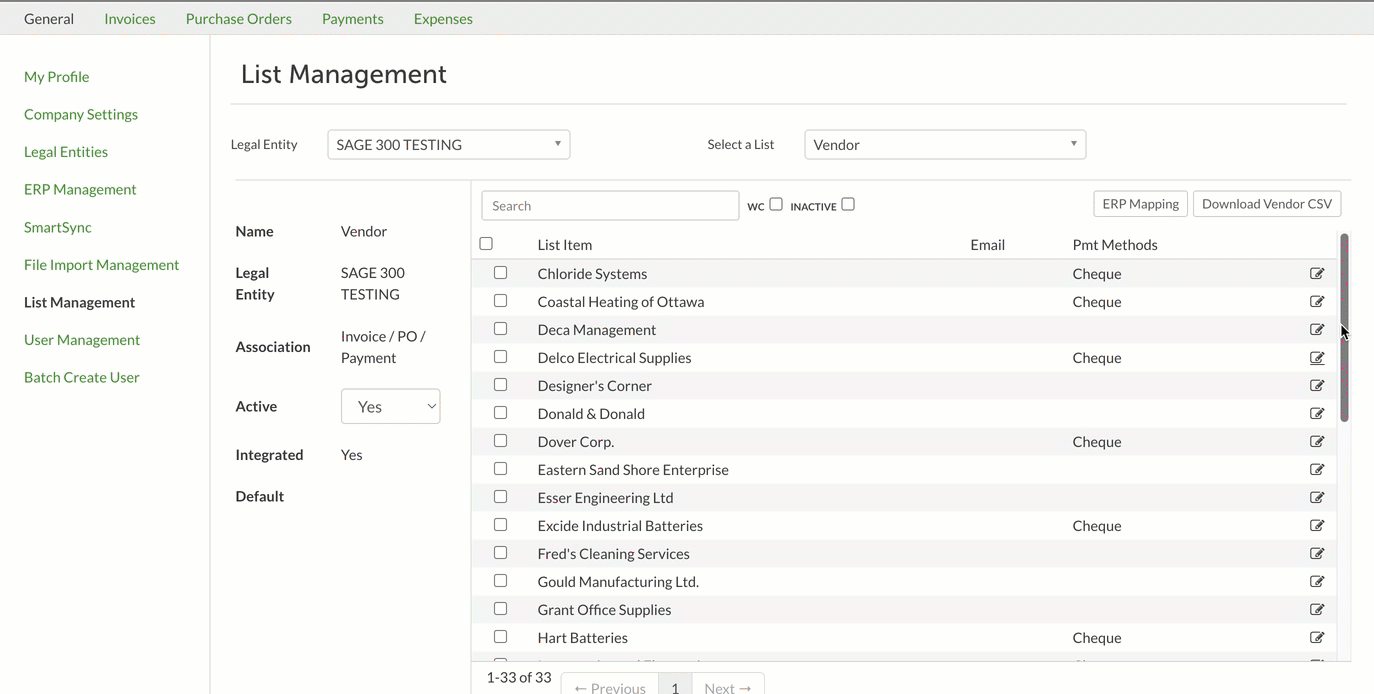Open the Payments tab
Screen dimensions: 1374x694
coord(353,18)
